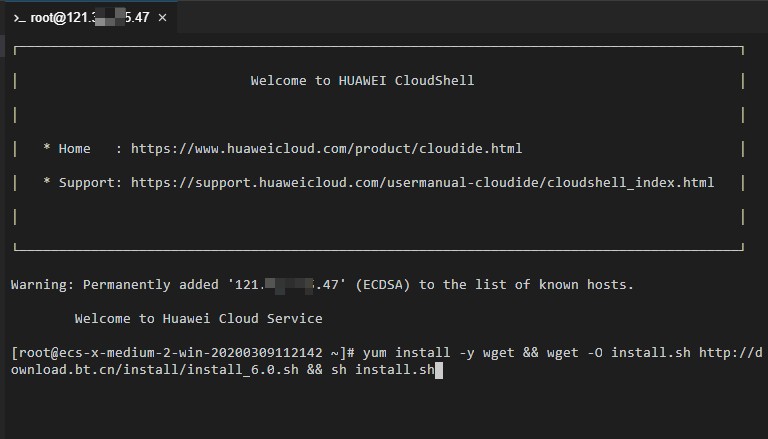This screenshot has height=439, width=768.
Task: Click the 'Welcome to HUAWEI CloudShell' banner title
Action: pos(362,81)
